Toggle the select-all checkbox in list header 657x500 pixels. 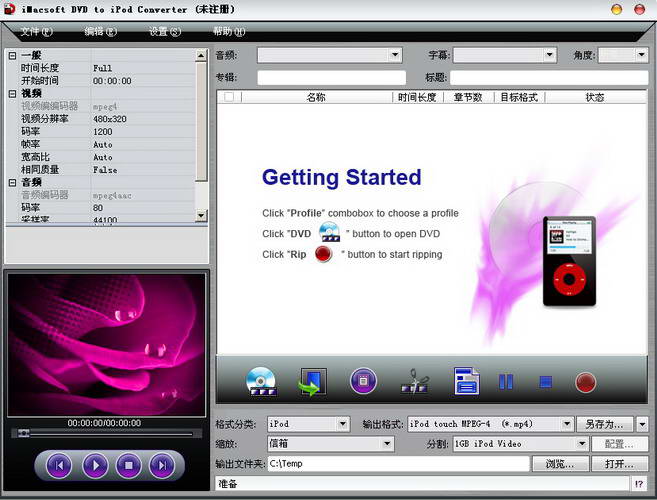[x=229, y=97]
